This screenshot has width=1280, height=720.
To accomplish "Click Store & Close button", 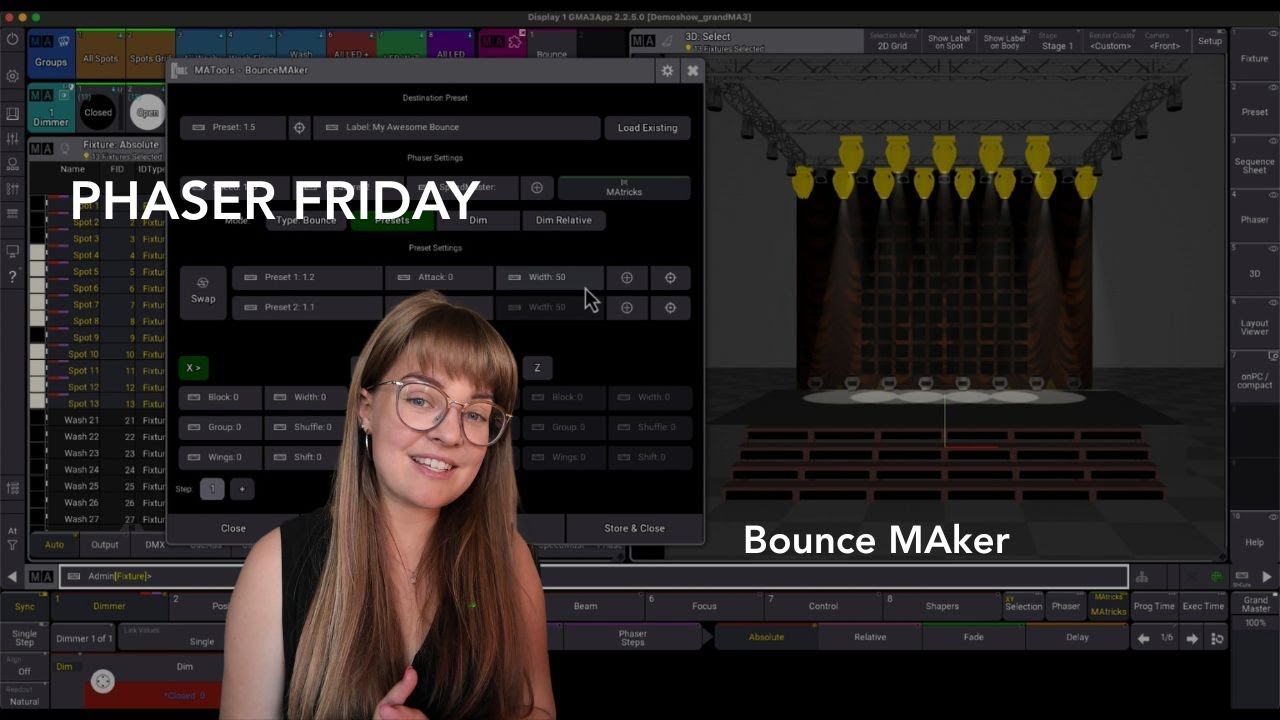I will pyautogui.click(x=634, y=528).
